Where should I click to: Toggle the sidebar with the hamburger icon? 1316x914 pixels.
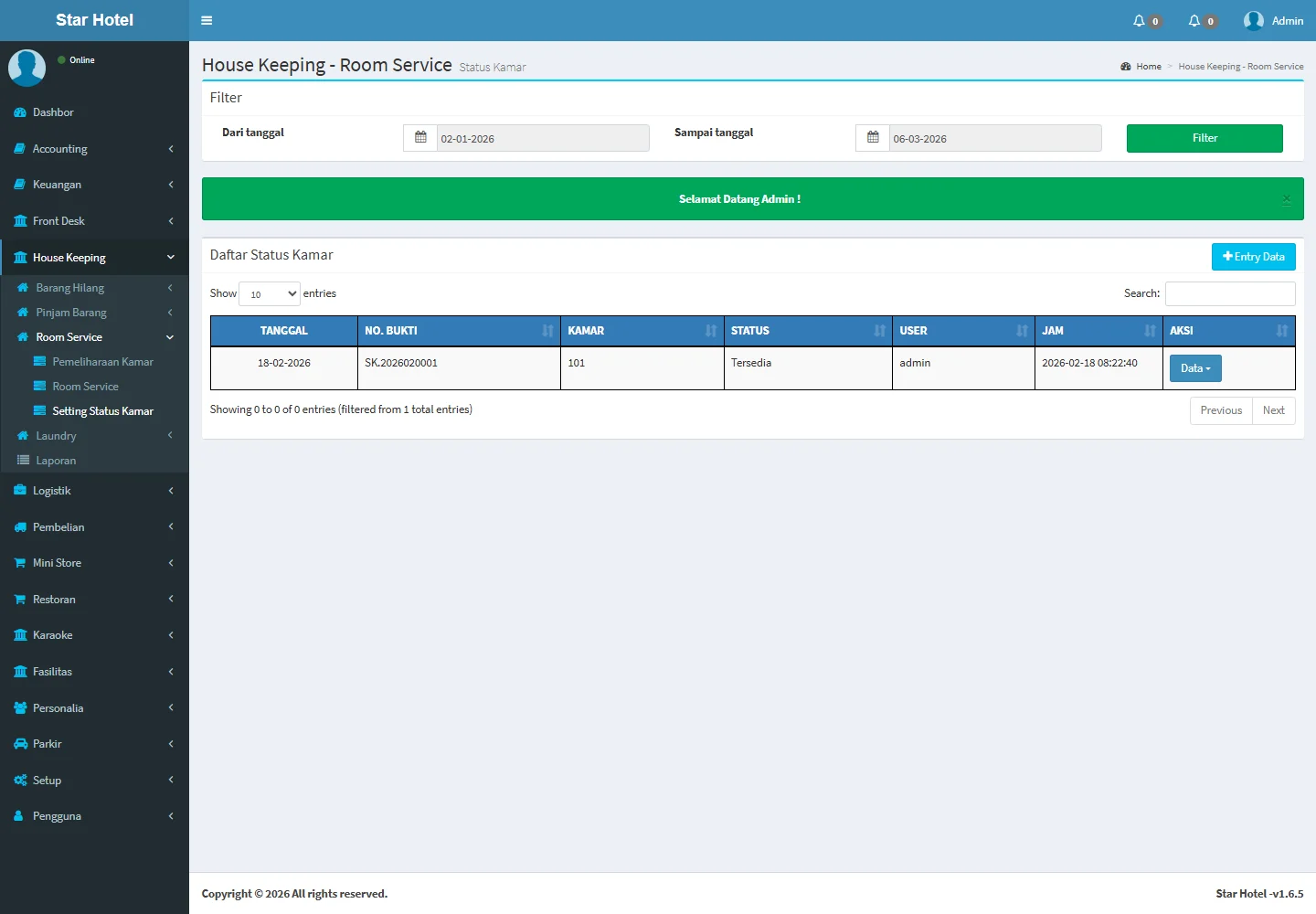click(x=207, y=20)
